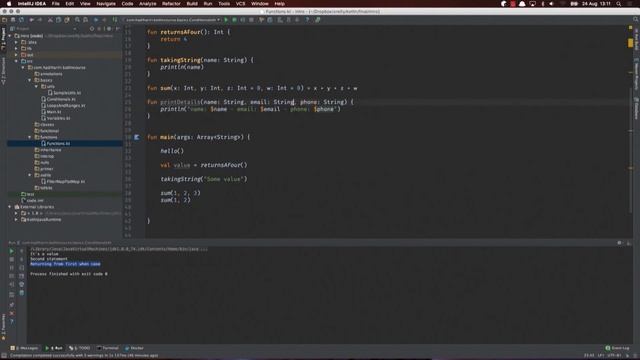Click the Replace toolbar icon

85,20
